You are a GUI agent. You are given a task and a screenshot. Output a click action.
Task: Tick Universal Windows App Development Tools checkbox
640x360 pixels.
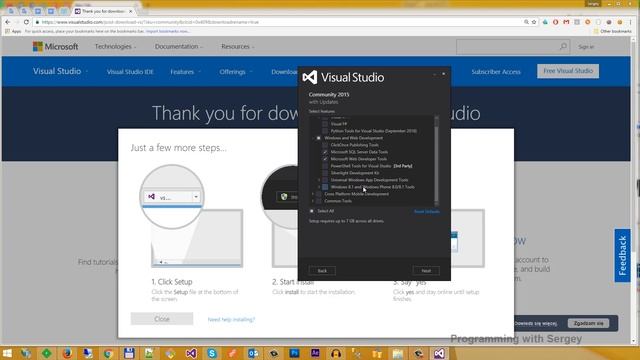click(325, 180)
